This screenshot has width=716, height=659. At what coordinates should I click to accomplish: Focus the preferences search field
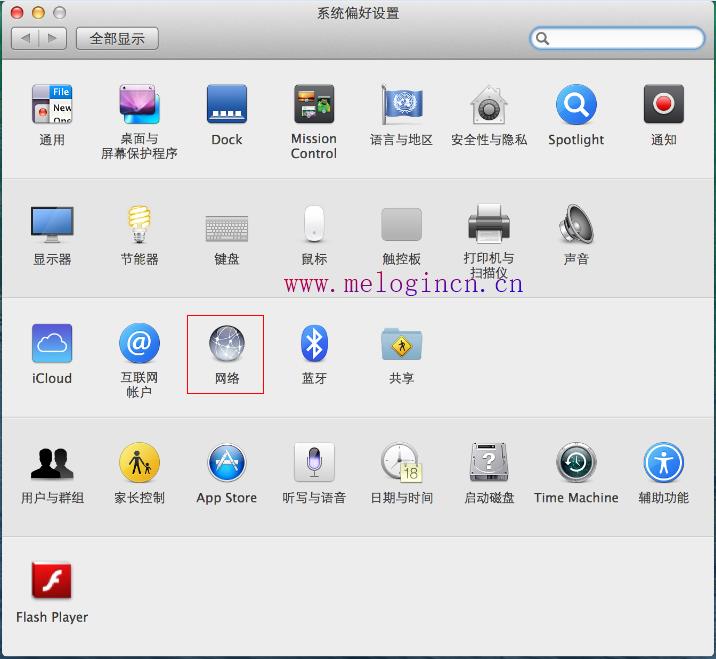[617, 38]
